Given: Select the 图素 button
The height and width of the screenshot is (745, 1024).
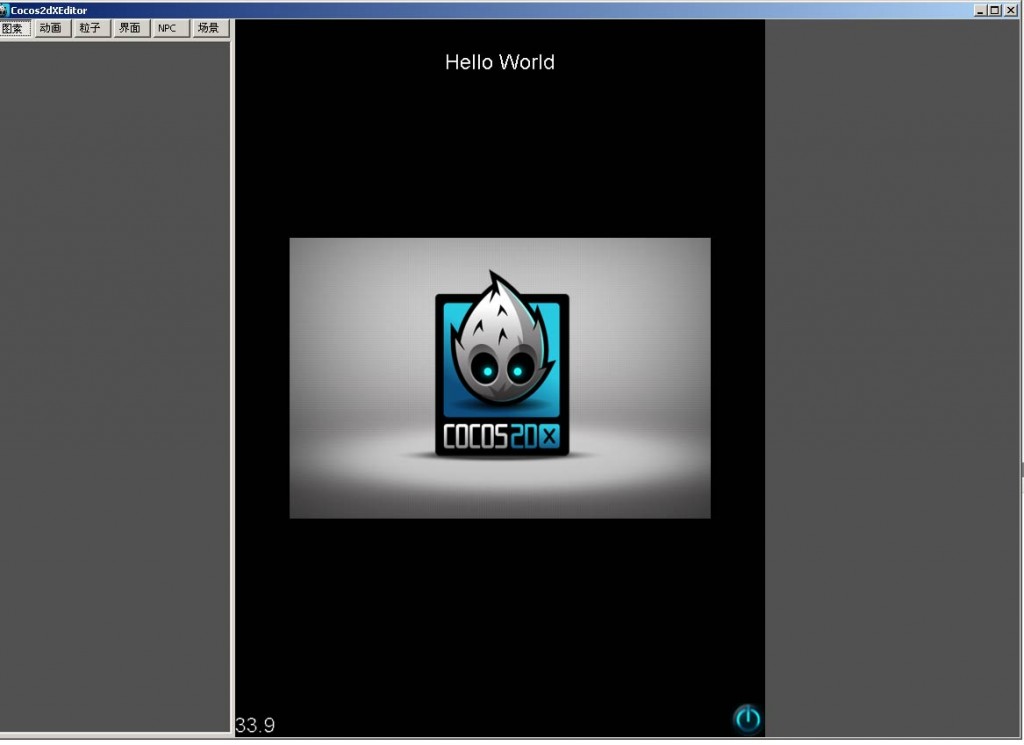Looking at the screenshot, I should (x=14, y=28).
